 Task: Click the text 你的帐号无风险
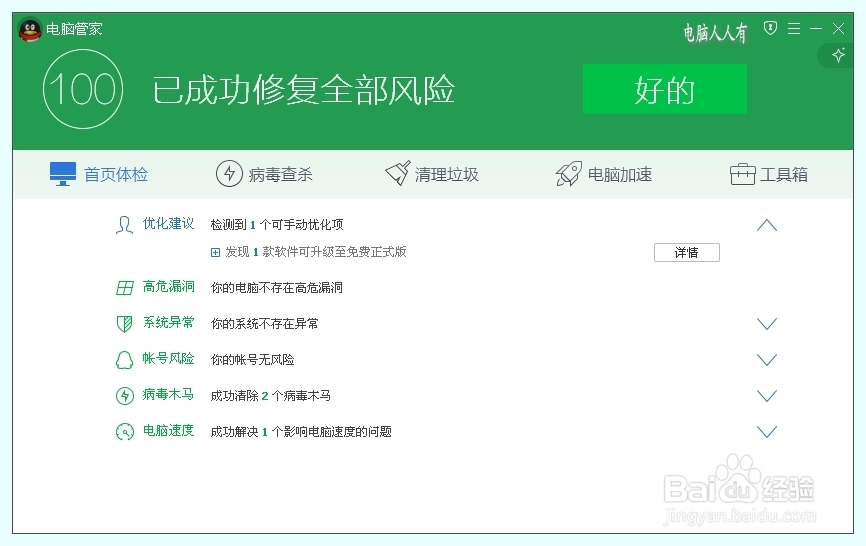click(x=252, y=360)
